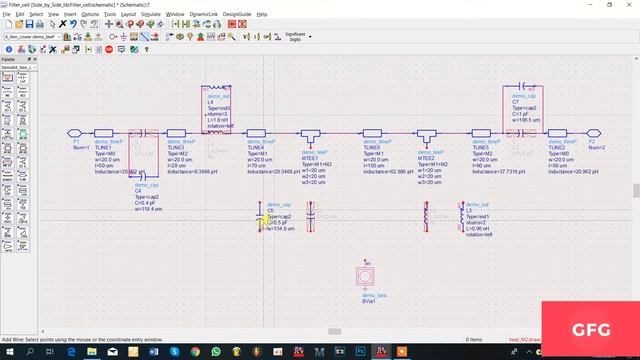Select the Via1 demo_base component

point(365,276)
